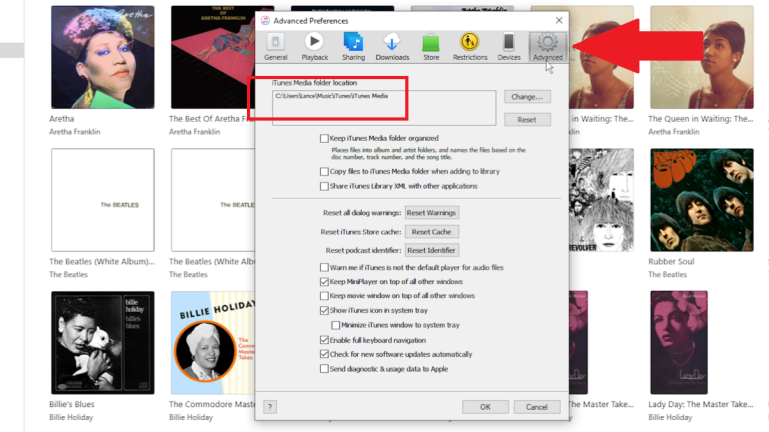Open the first White Album cover
769x432 pixels.
click(103, 200)
